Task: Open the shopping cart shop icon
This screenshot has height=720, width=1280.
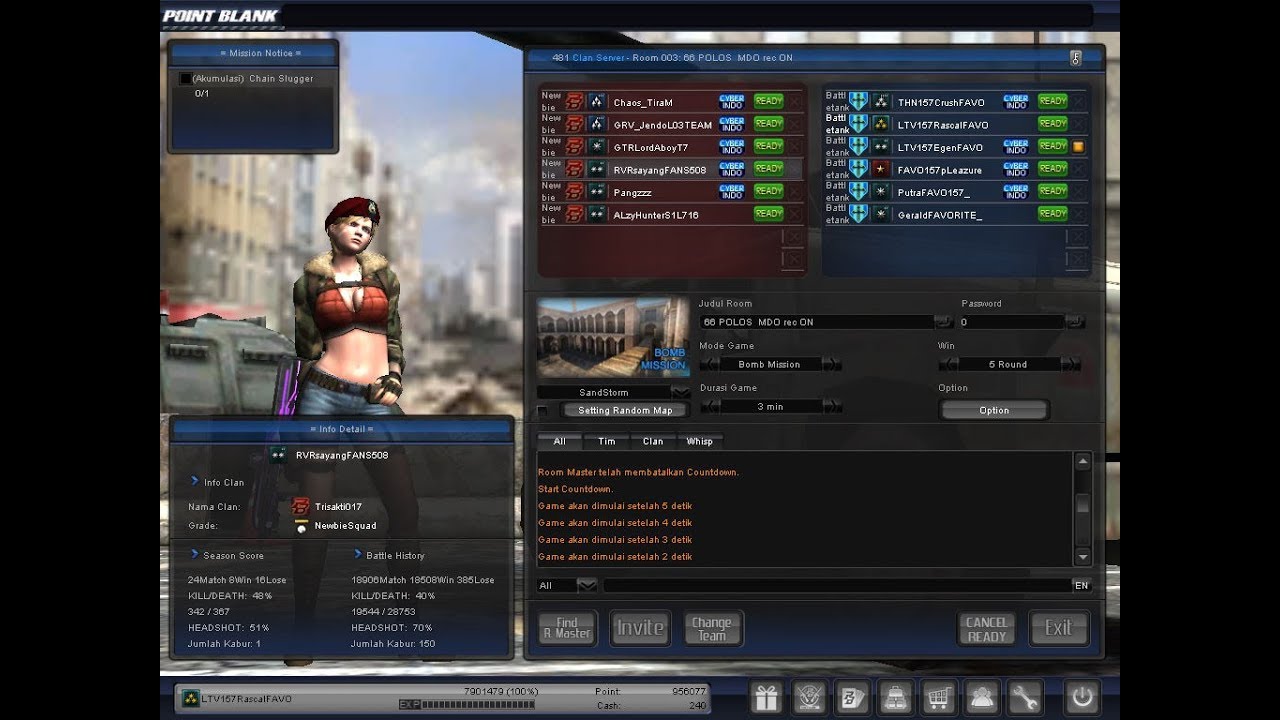Action: (x=938, y=696)
